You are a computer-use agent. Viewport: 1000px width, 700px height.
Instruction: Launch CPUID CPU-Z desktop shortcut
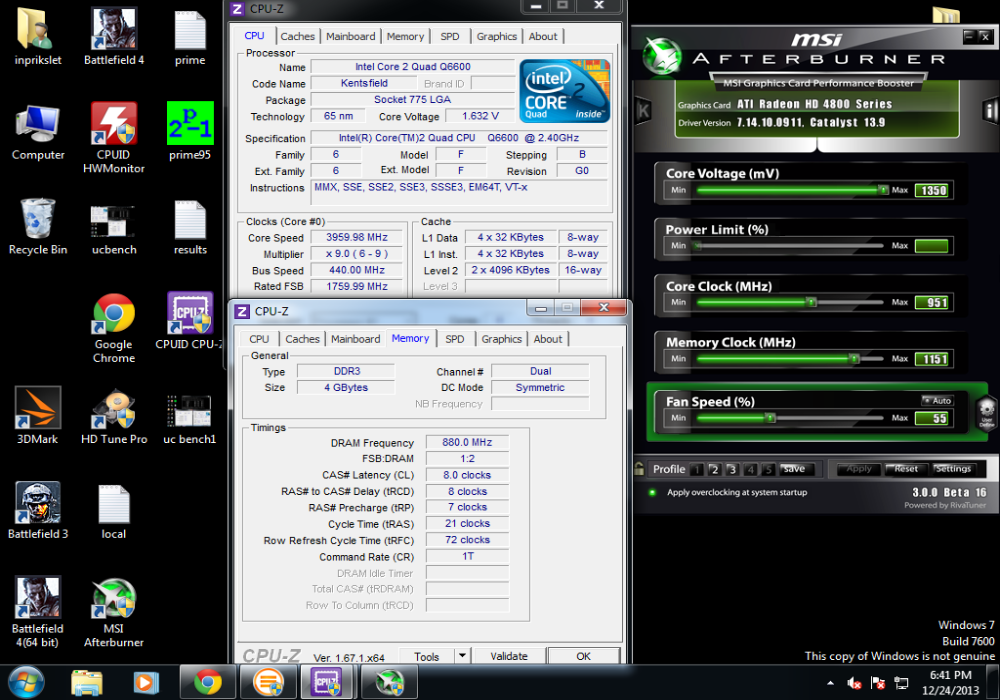point(189,321)
